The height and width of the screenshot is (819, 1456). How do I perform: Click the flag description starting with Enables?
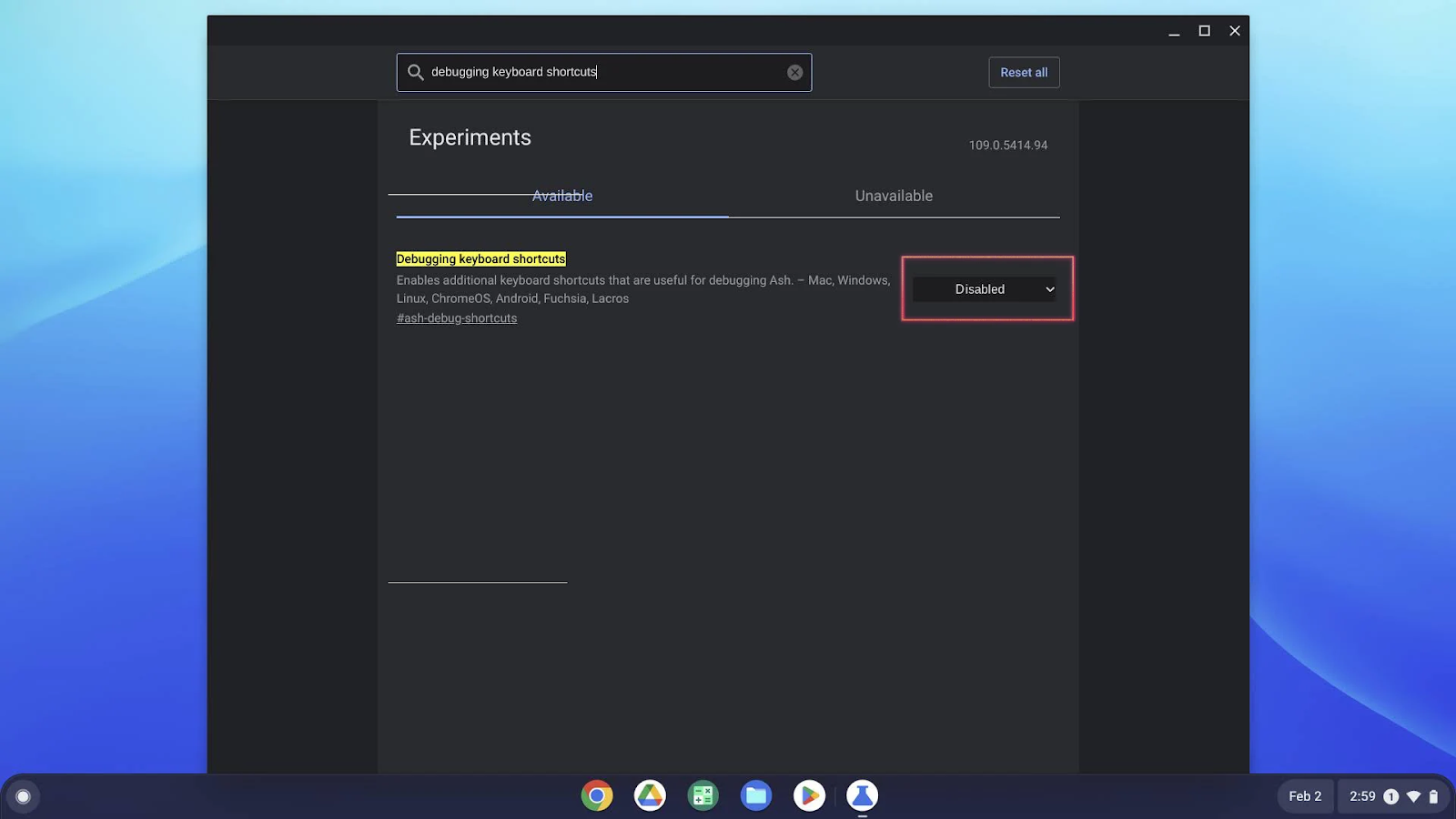[x=643, y=289]
